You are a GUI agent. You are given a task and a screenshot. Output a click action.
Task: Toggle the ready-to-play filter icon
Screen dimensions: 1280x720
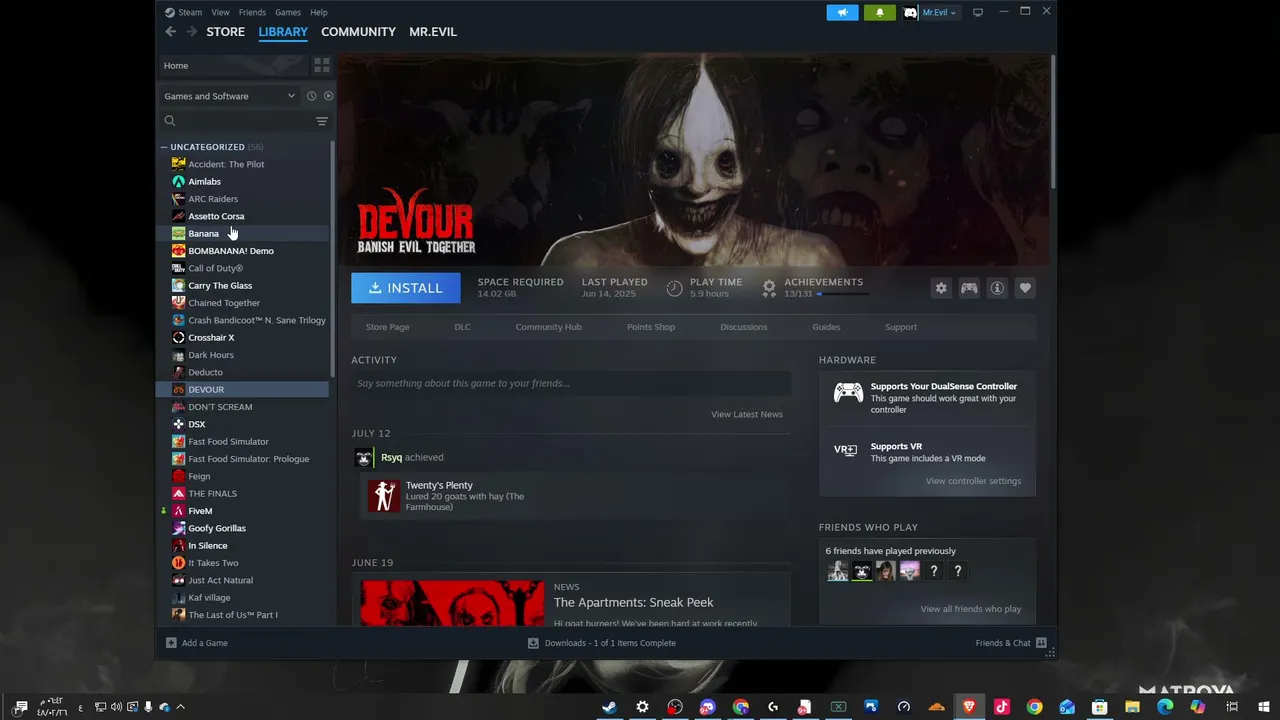pos(328,96)
